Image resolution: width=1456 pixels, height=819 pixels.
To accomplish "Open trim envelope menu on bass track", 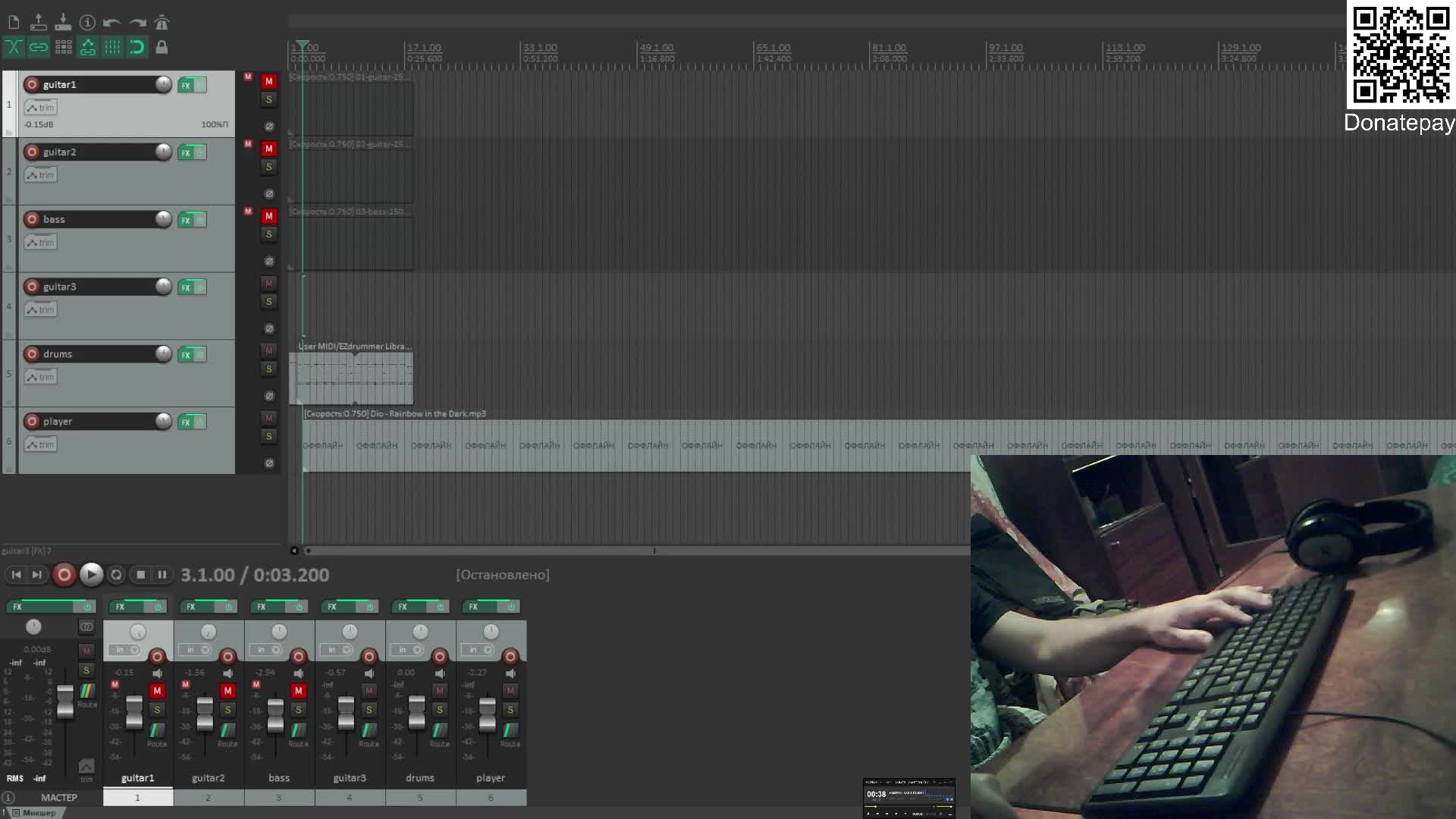I will pos(40,243).
